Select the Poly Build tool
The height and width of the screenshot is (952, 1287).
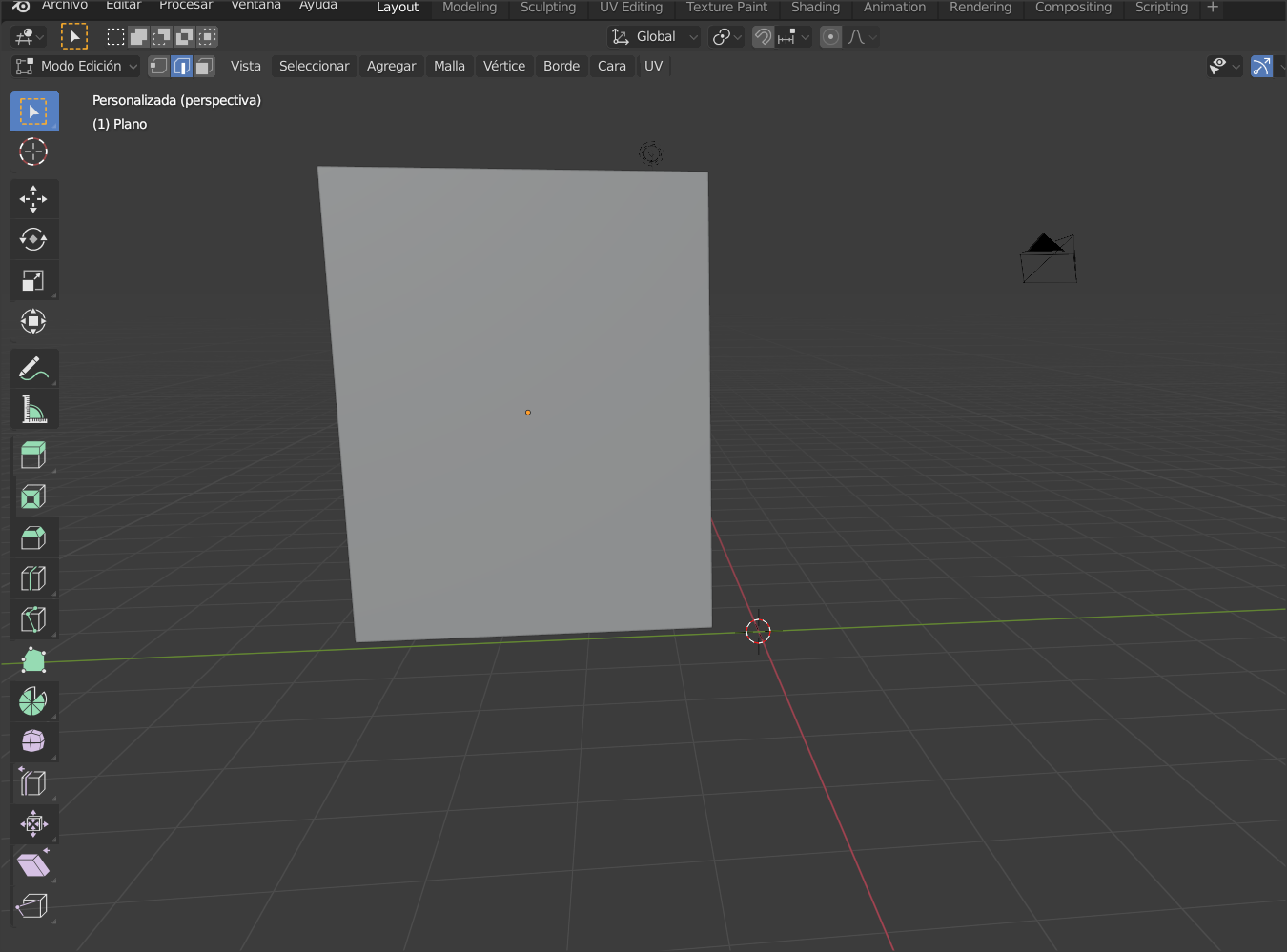[x=34, y=660]
